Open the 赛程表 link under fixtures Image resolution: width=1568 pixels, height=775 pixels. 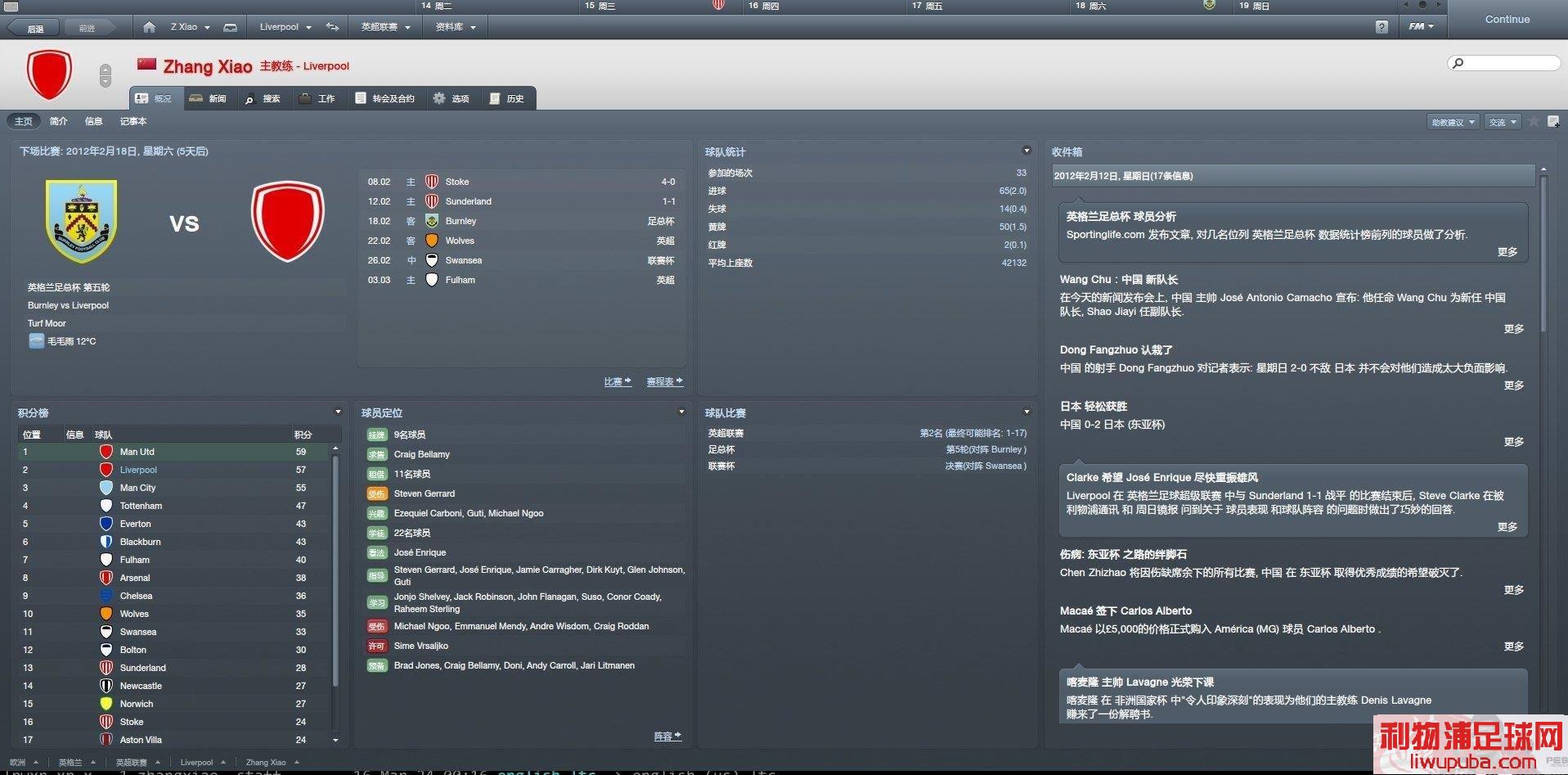point(664,381)
